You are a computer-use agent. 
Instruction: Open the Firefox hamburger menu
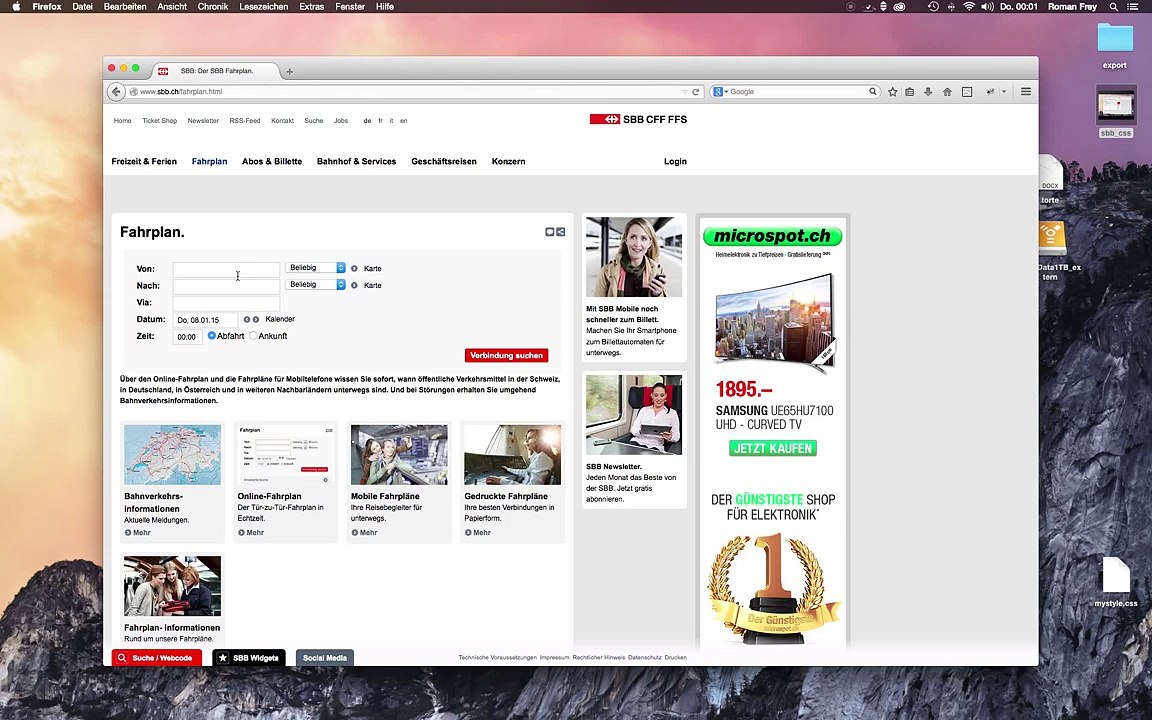(x=1026, y=92)
